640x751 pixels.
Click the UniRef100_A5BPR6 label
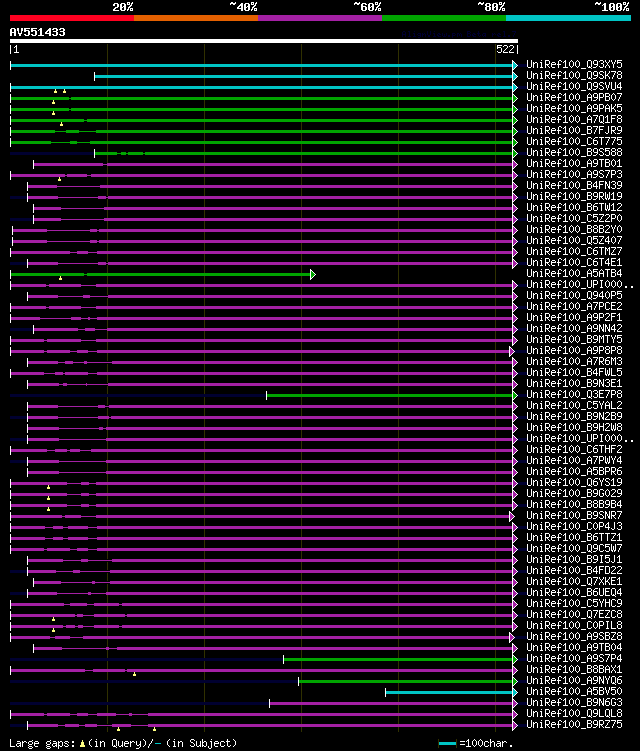point(574,472)
